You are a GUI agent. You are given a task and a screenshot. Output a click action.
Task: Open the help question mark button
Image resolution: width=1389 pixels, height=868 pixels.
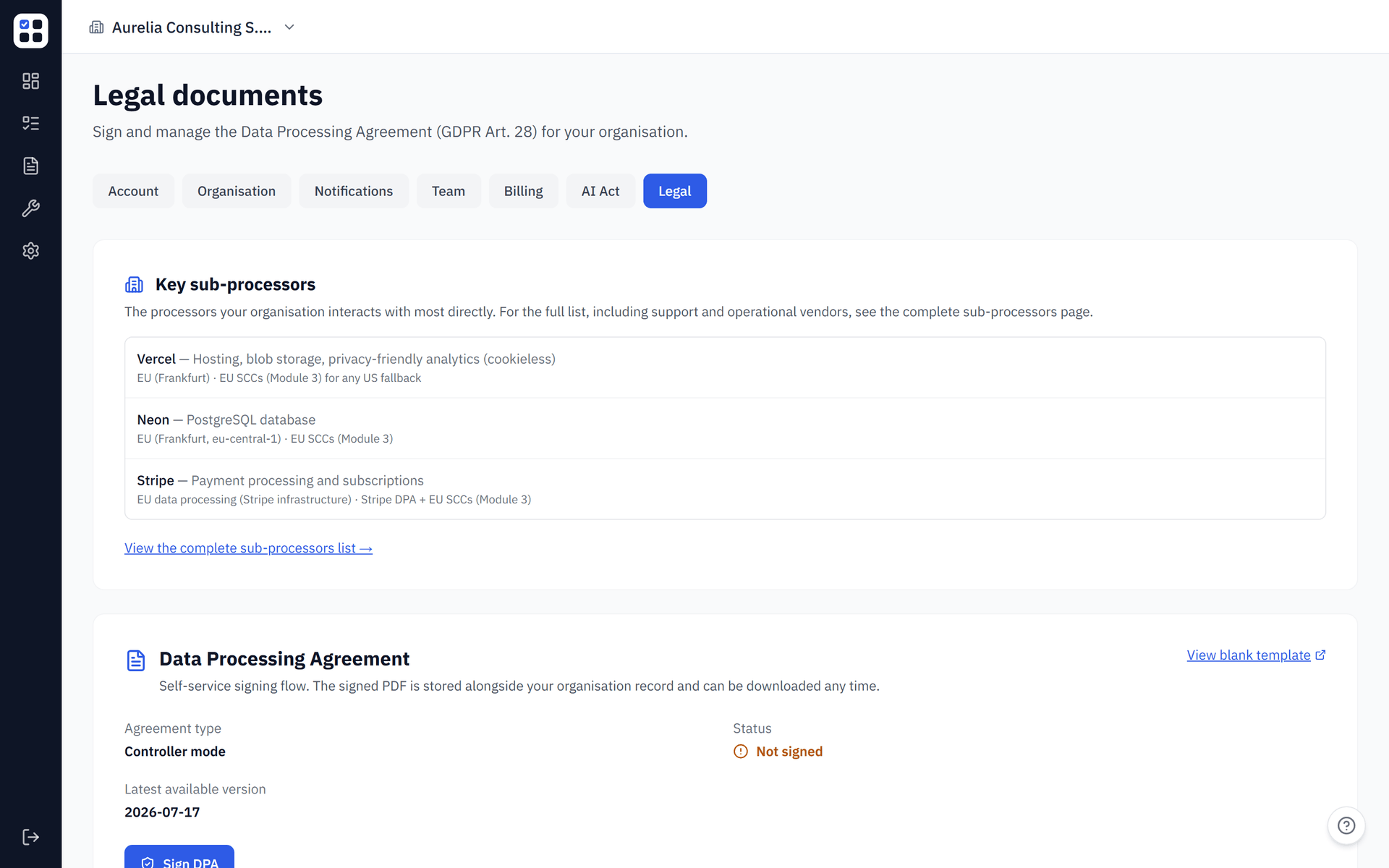click(1346, 825)
